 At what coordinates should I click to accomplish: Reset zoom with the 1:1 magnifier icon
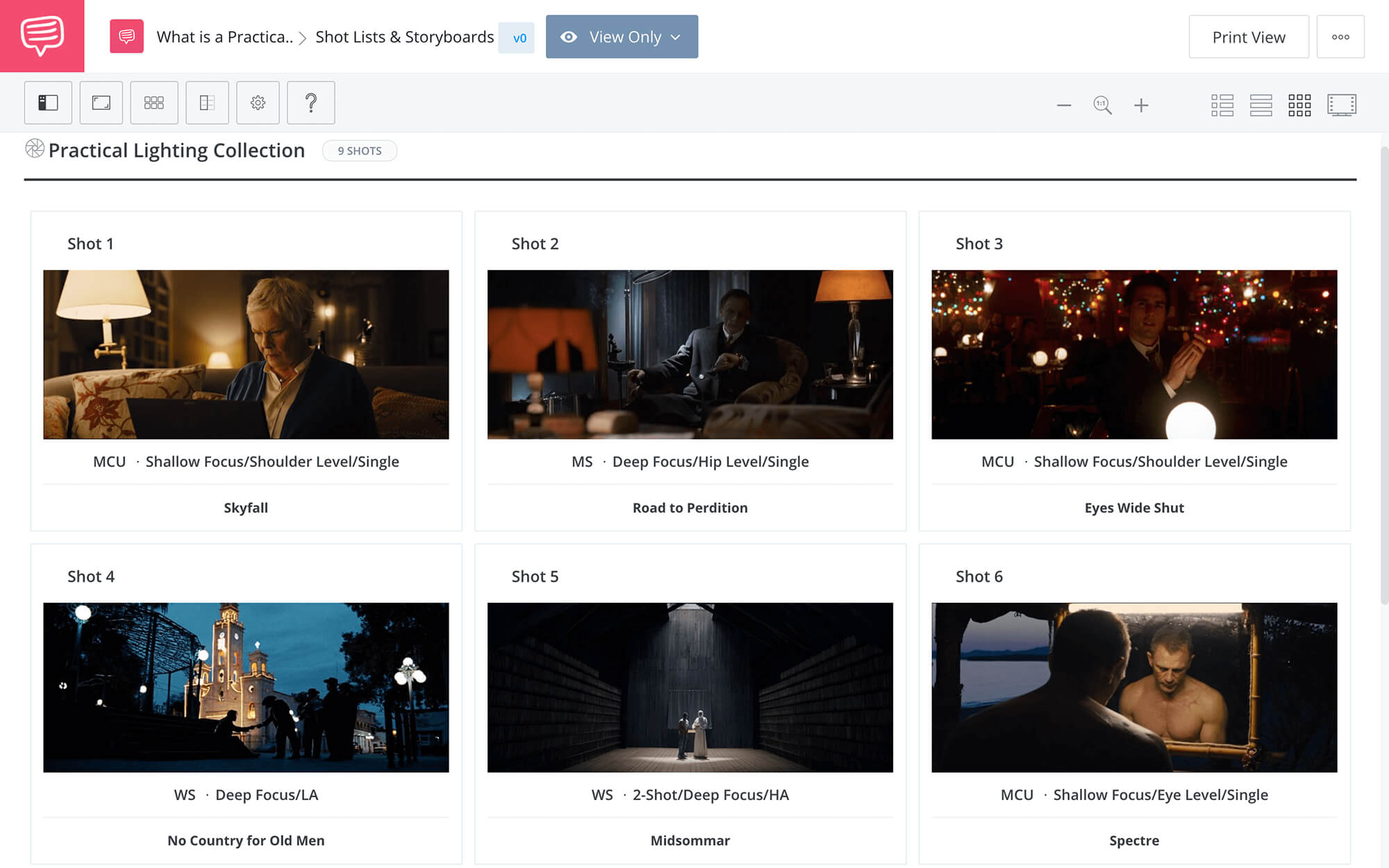1102,106
